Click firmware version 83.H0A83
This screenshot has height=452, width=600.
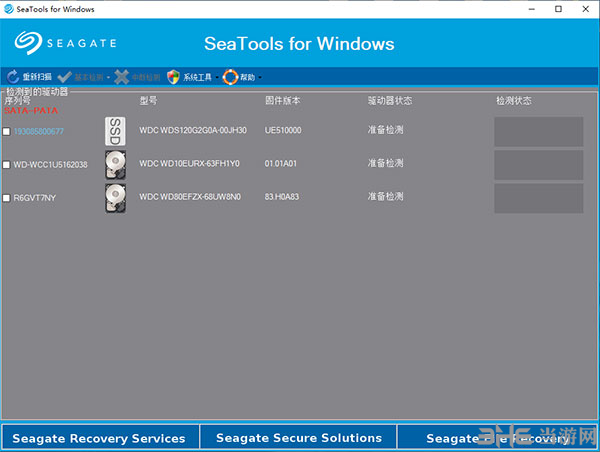[x=282, y=197]
